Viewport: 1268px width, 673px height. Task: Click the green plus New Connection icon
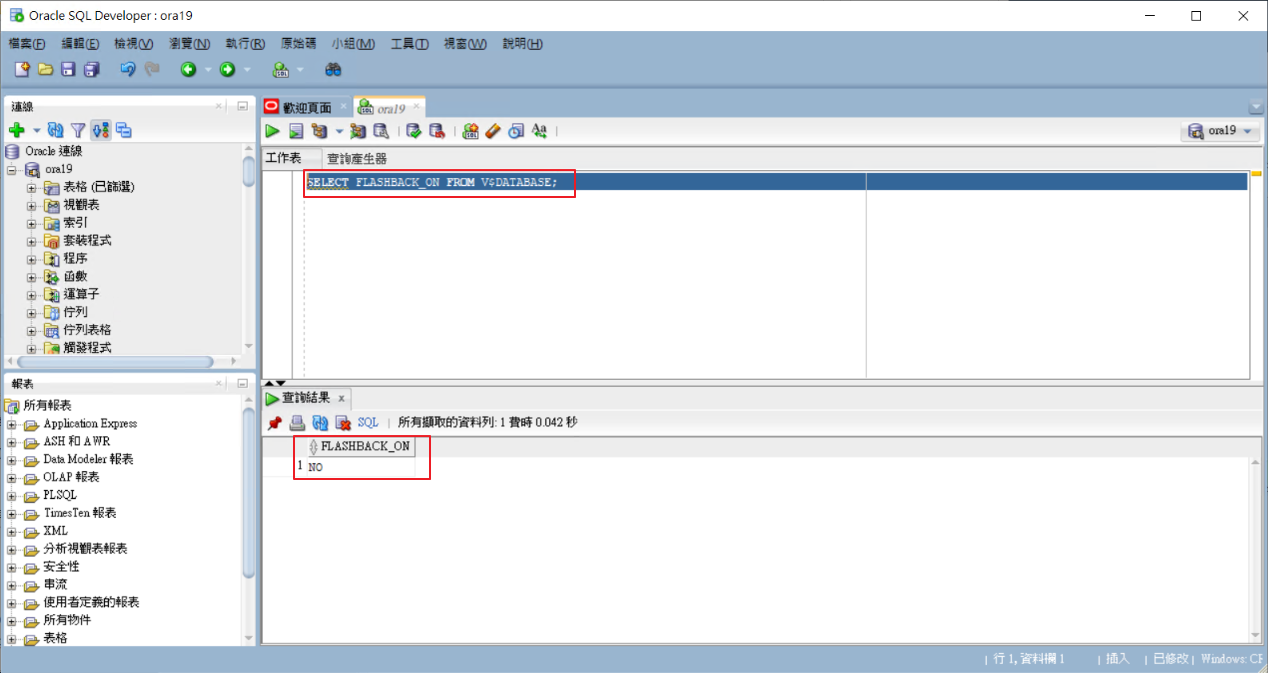coord(17,130)
